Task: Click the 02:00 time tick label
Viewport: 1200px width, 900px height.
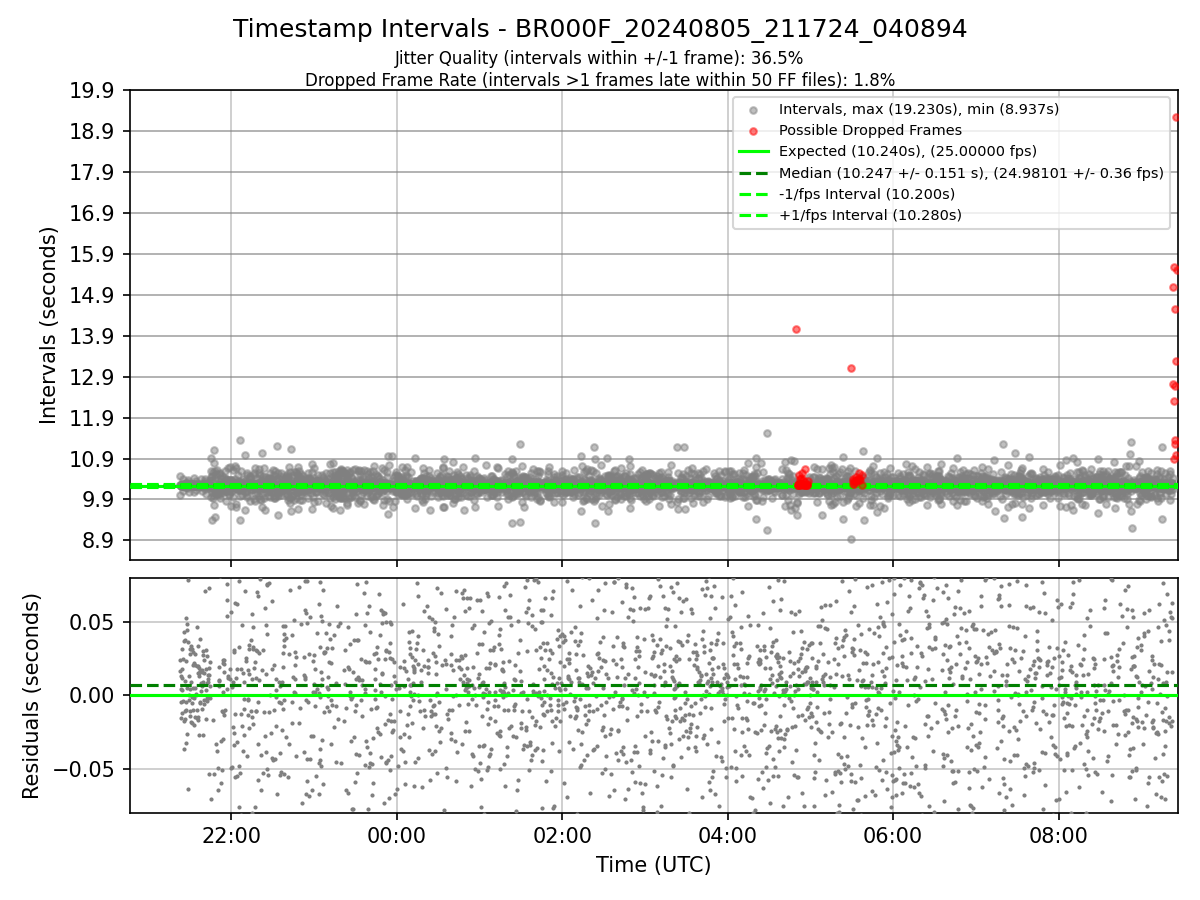Action: (x=561, y=834)
